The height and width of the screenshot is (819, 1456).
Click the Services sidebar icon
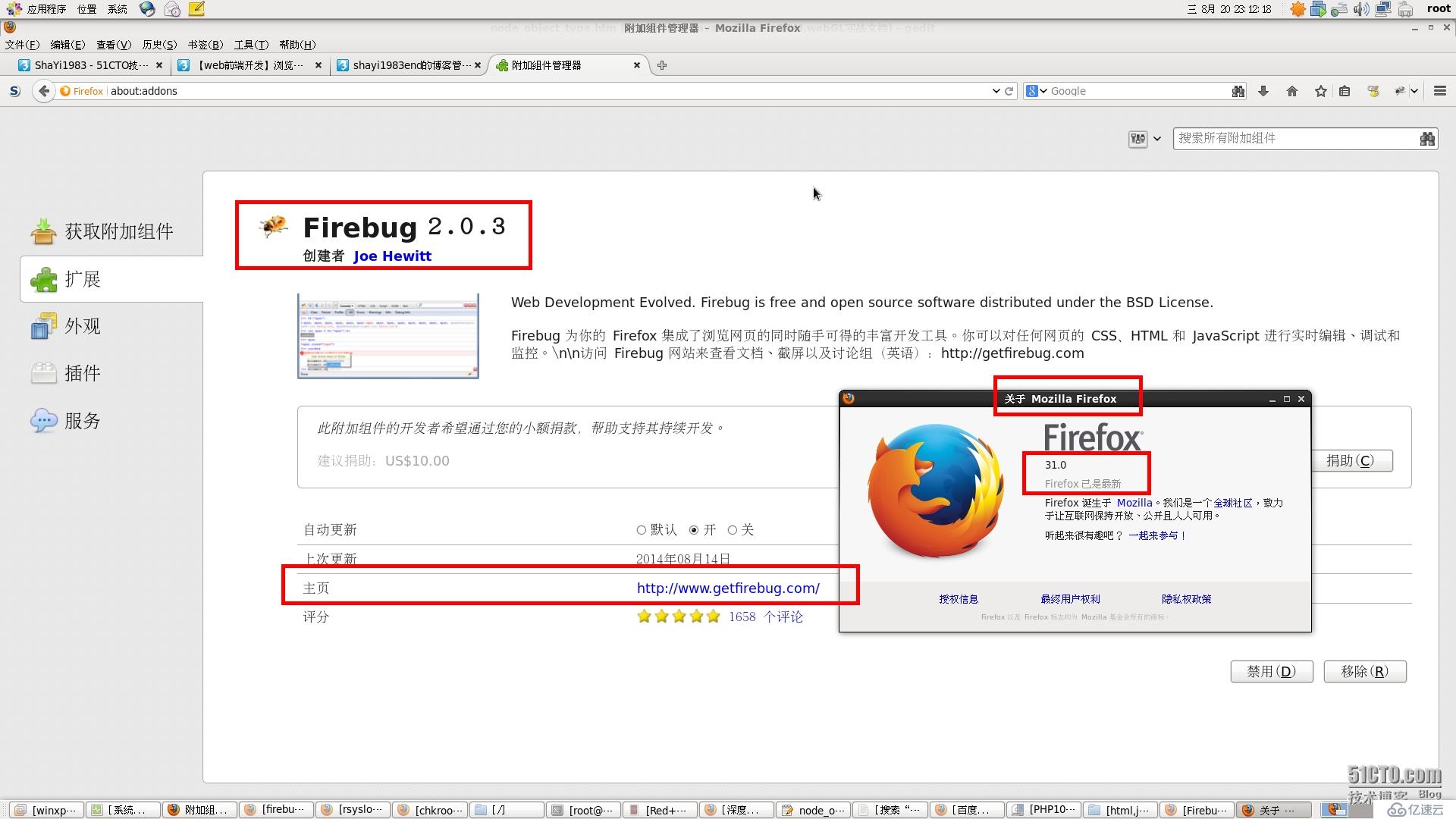tap(42, 420)
